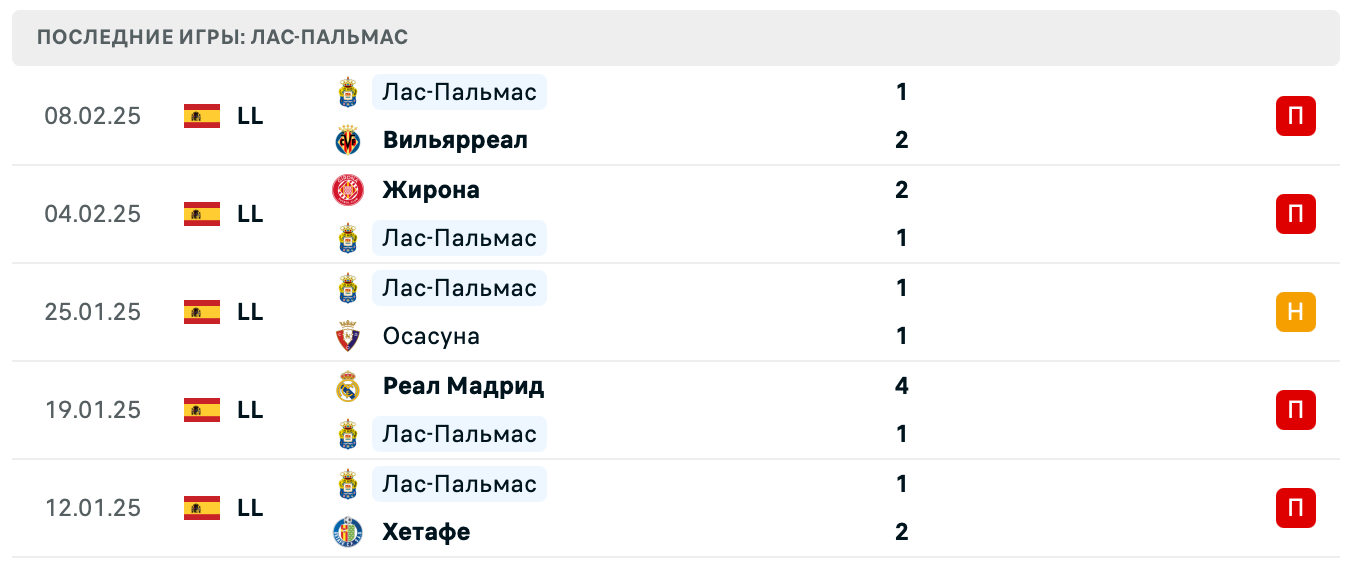The image size is (1354, 576).
Task: Click Las Palmas crest in 08.02.25 match
Action: coord(348,92)
